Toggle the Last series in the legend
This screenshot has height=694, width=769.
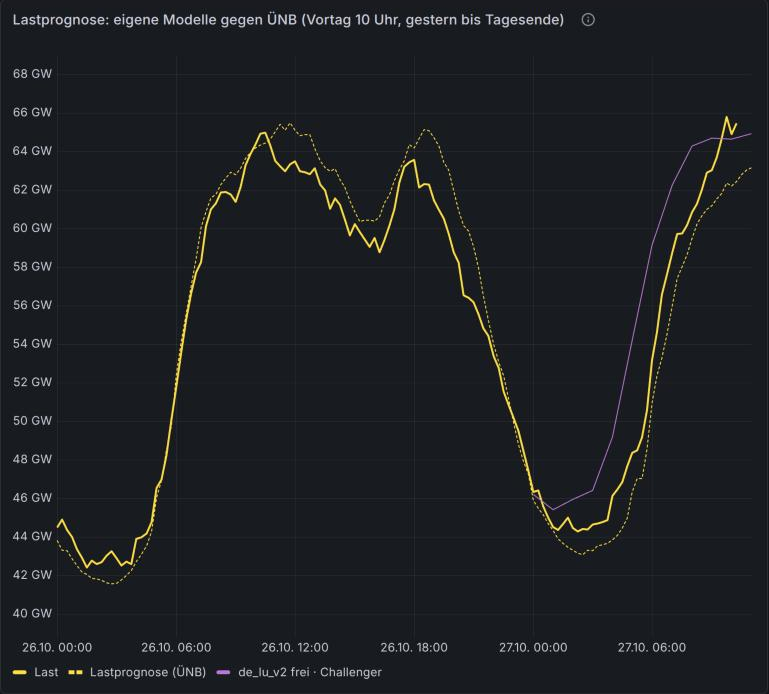coord(46,672)
